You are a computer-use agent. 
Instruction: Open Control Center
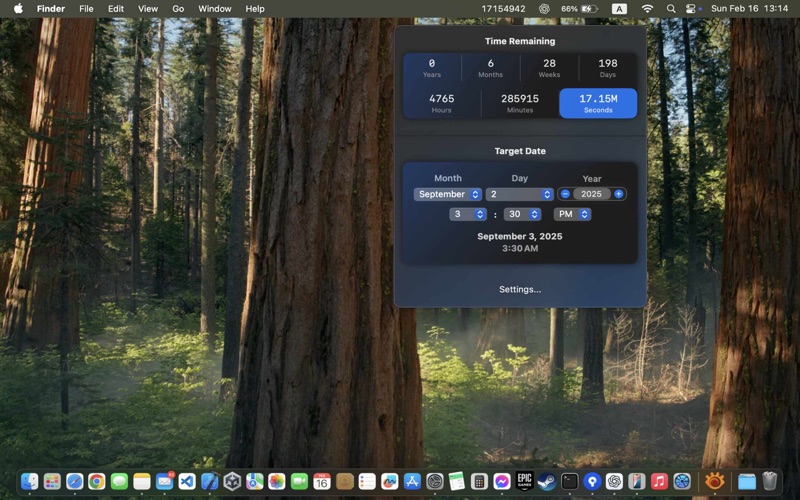pos(691,9)
